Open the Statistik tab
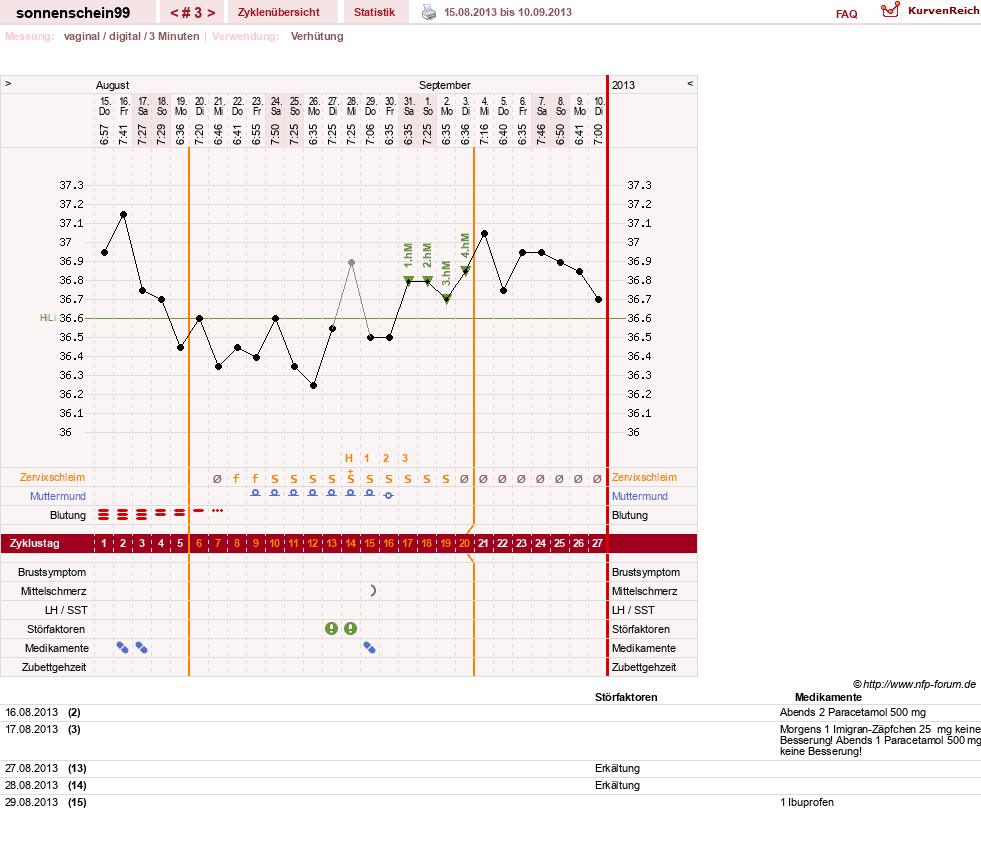Screen dimensions: 981x845 coord(374,12)
